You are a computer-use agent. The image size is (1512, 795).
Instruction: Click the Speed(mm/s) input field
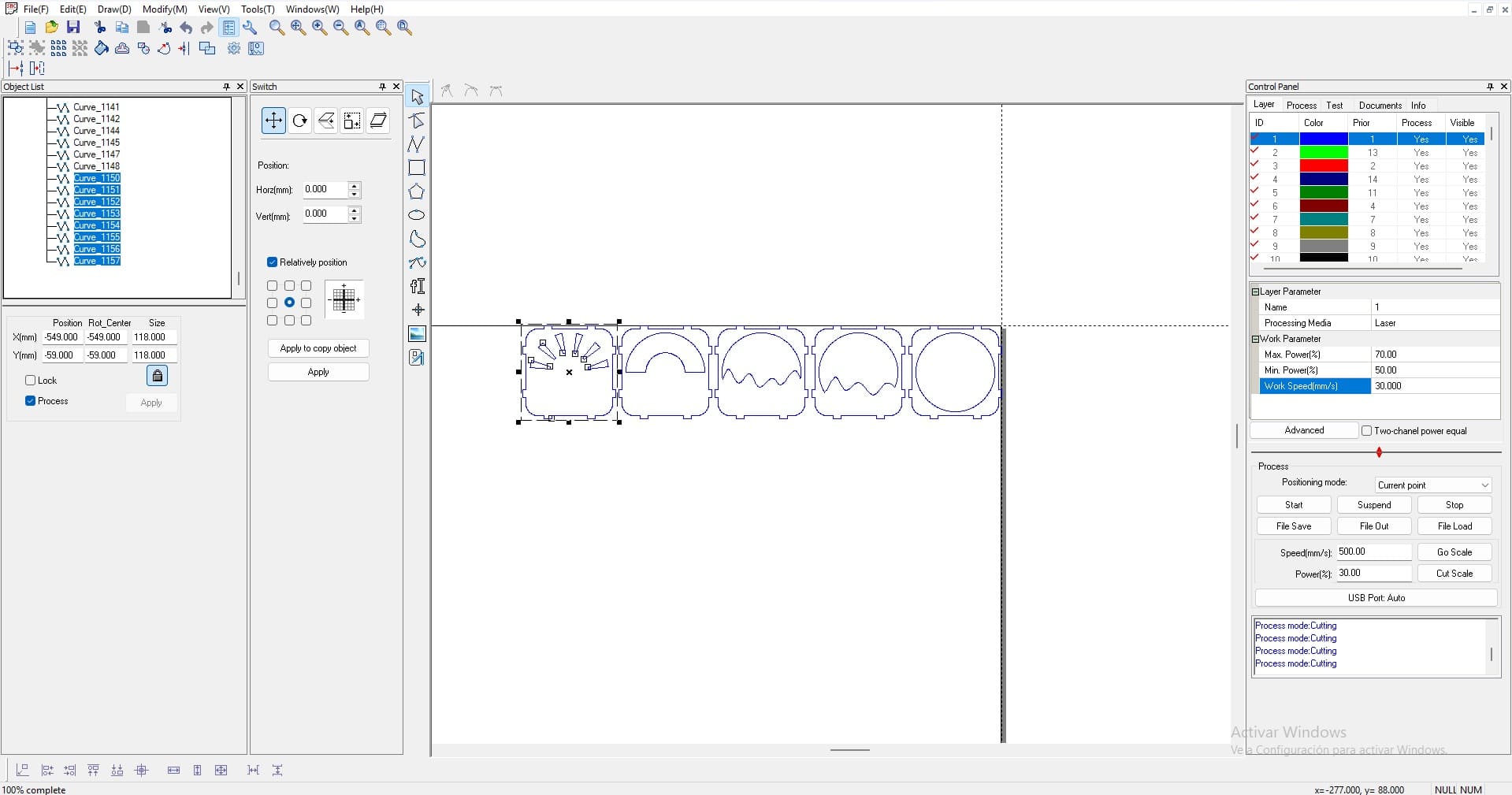point(1373,552)
